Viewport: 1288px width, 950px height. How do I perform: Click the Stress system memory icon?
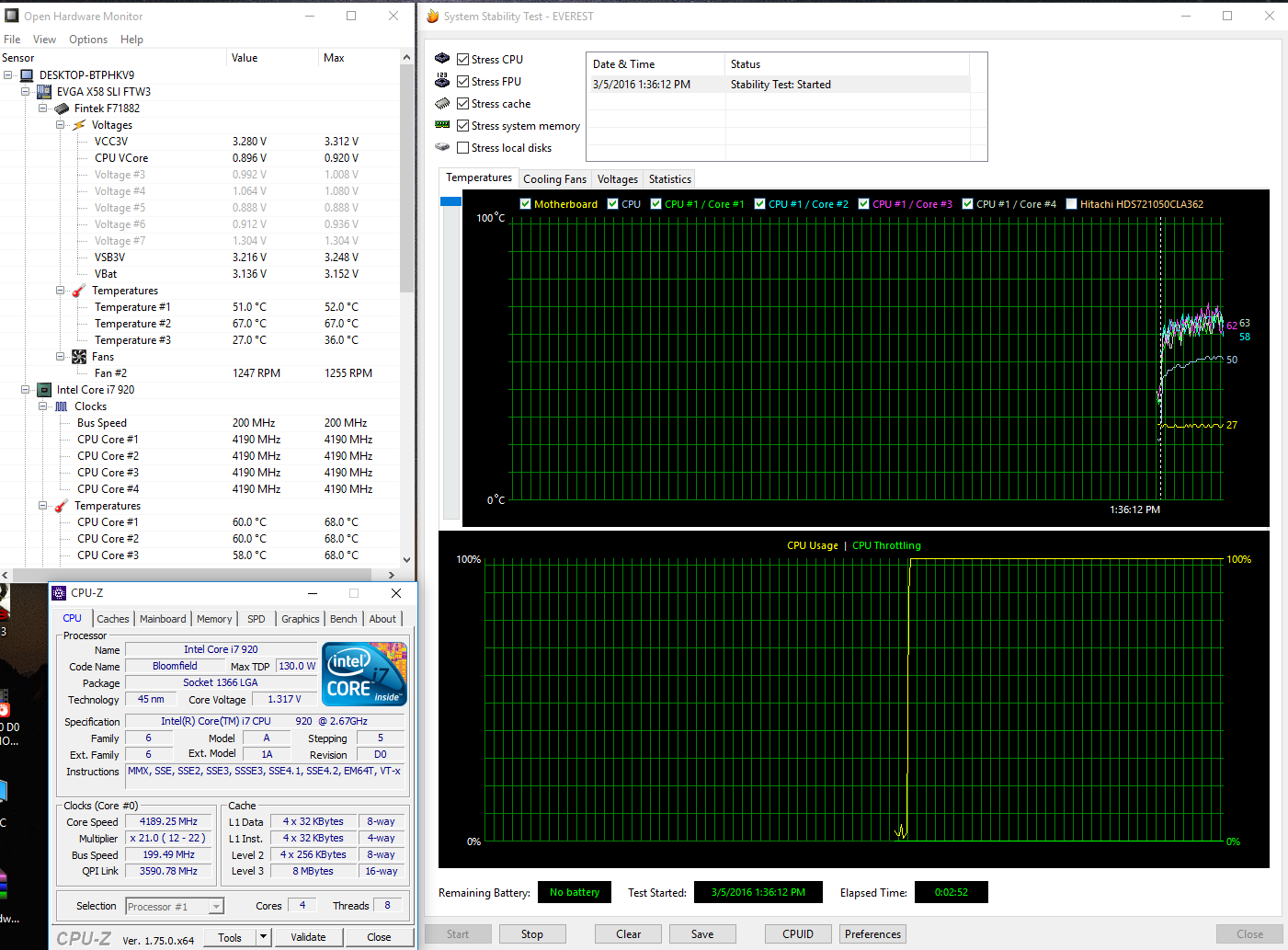(x=442, y=125)
